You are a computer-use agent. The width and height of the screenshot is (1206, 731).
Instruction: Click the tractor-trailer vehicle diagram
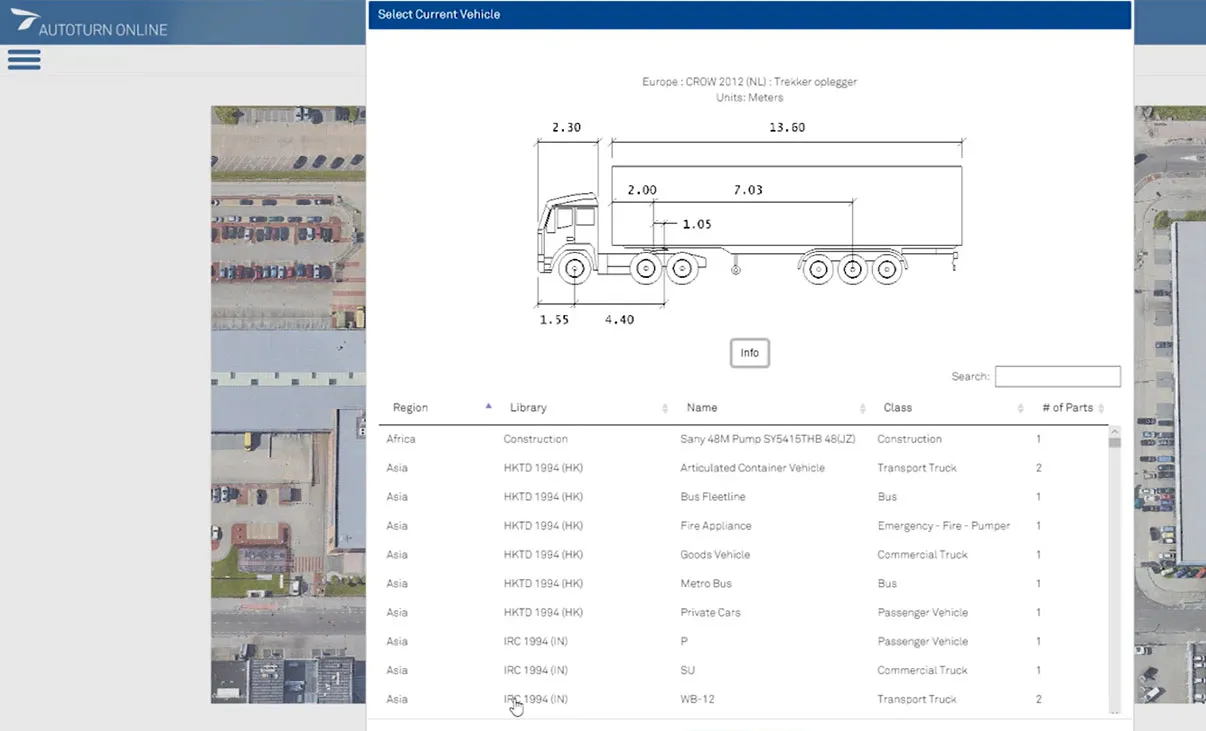749,224
